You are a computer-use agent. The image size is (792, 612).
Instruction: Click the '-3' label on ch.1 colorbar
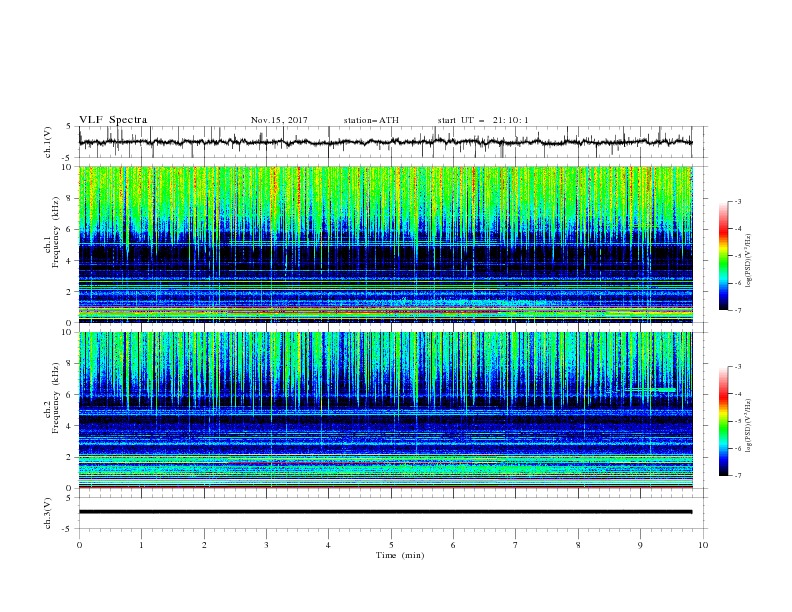point(737,201)
